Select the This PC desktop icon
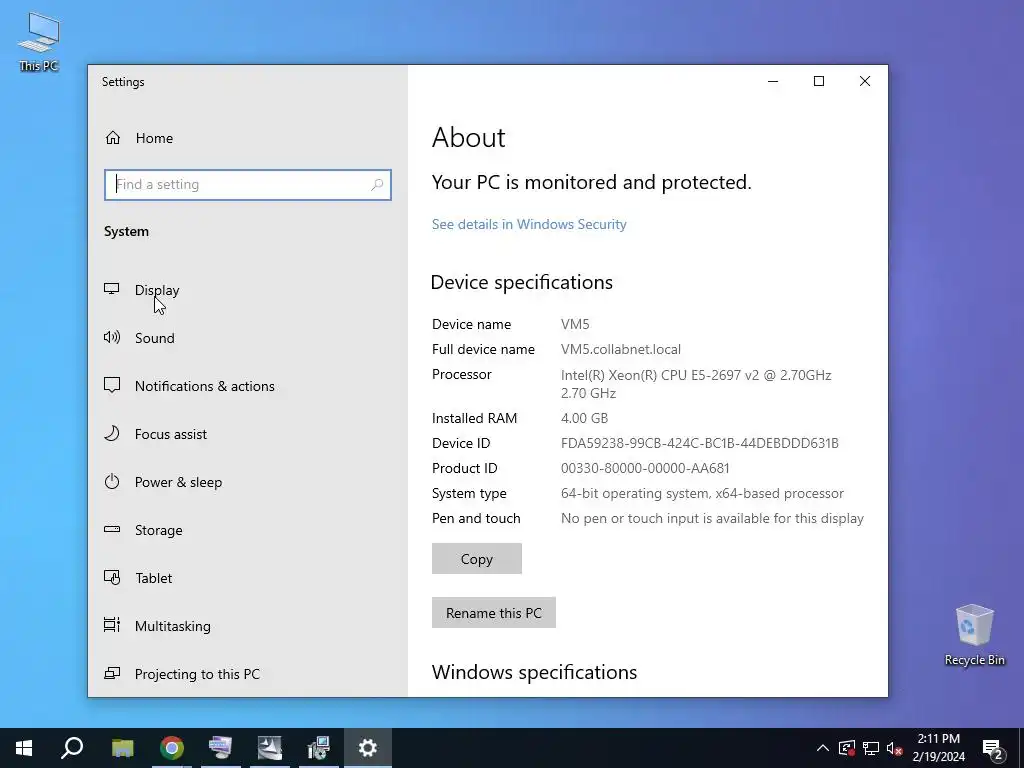This screenshot has height=768, width=1024. [x=39, y=42]
